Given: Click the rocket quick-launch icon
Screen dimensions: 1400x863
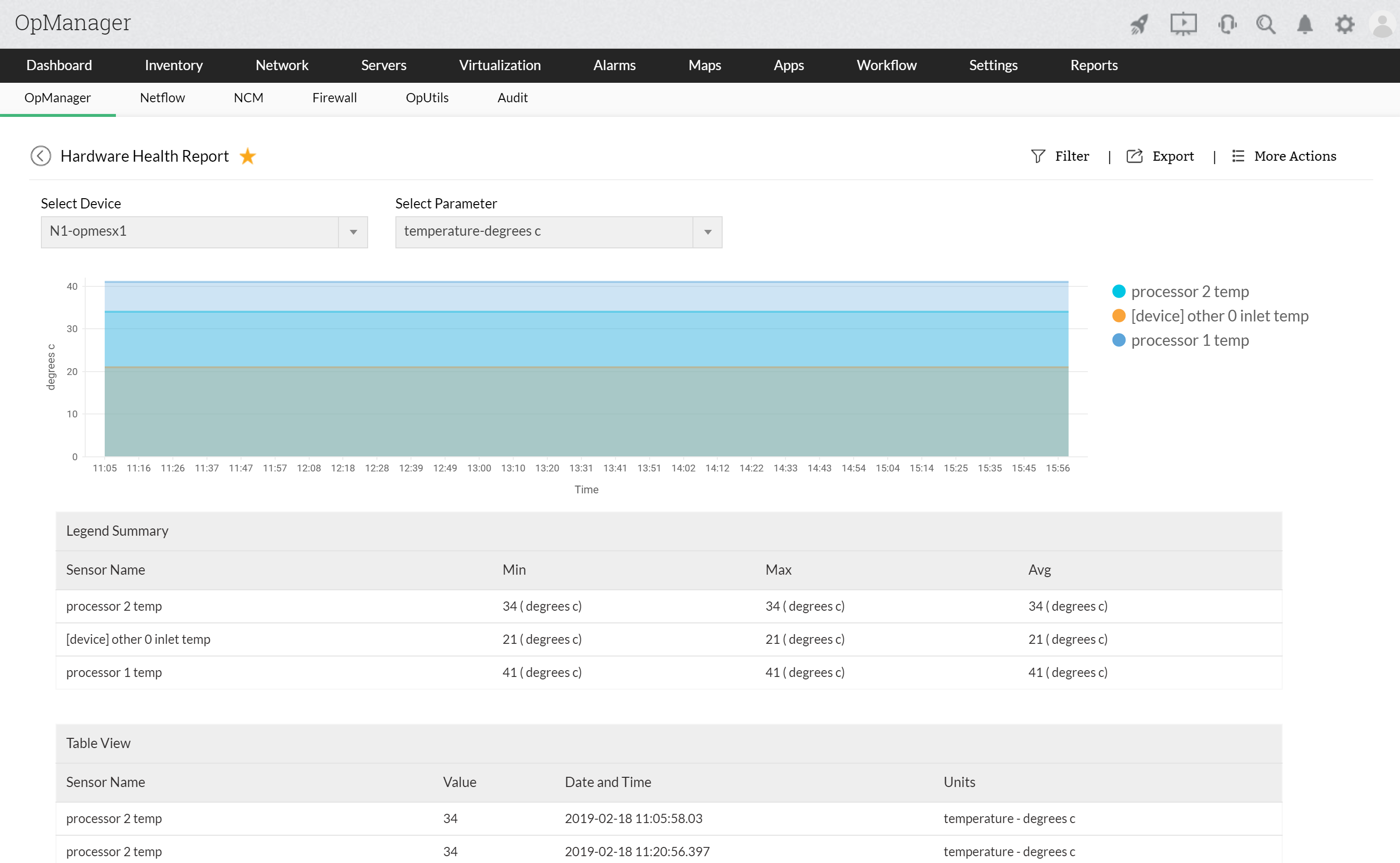Looking at the screenshot, I should (x=1139, y=24).
